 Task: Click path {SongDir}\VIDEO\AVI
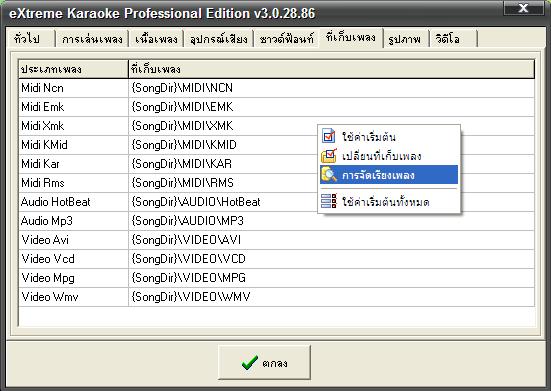186,240
